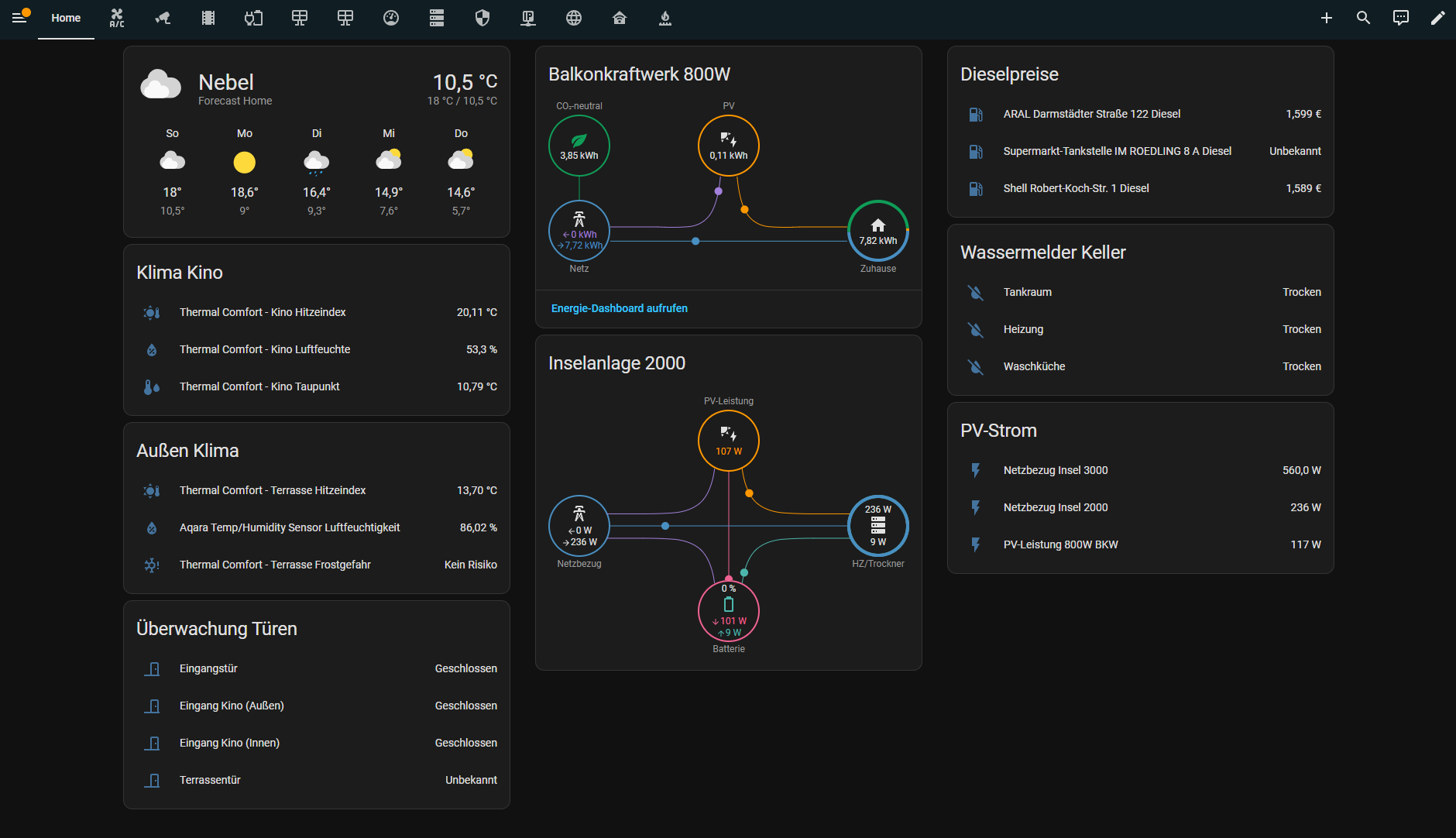Open the IP network tab
The width and height of the screenshot is (1456, 838).
pos(528,18)
